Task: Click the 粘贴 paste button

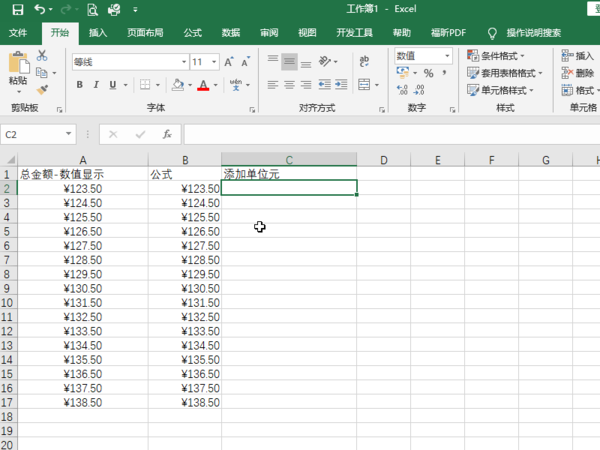Action: point(18,70)
